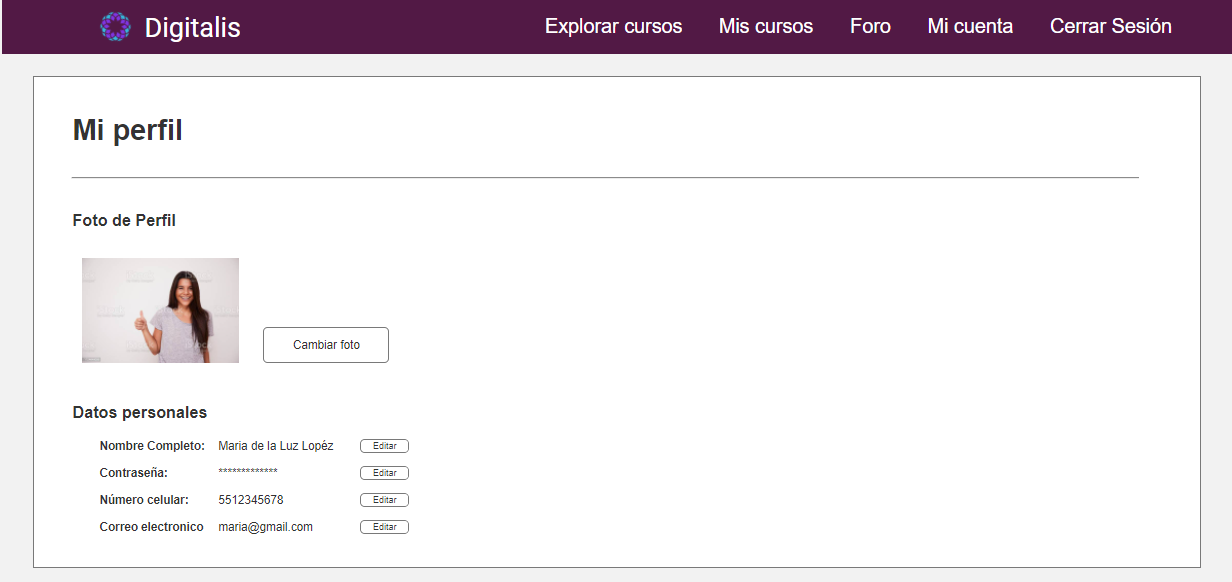Go to Mis cursos
The width and height of the screenshot is (1232, 582).
click(766, 27)
